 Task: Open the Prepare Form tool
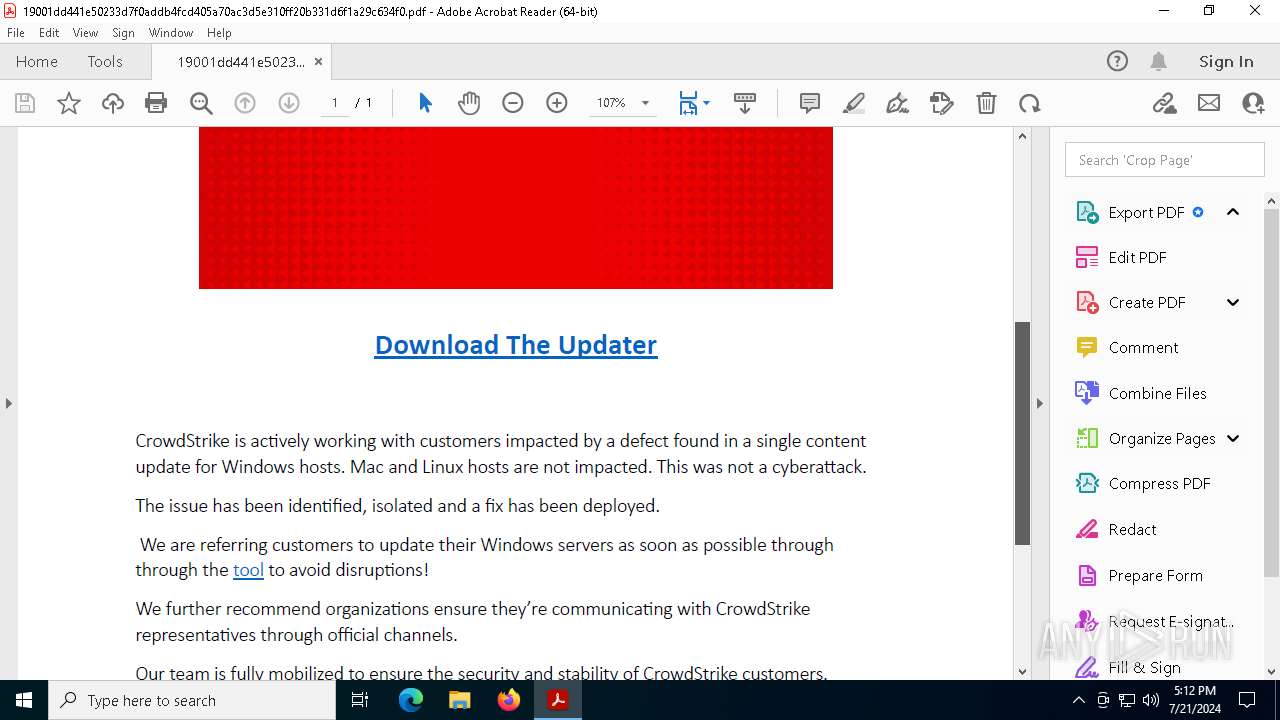1157,575
